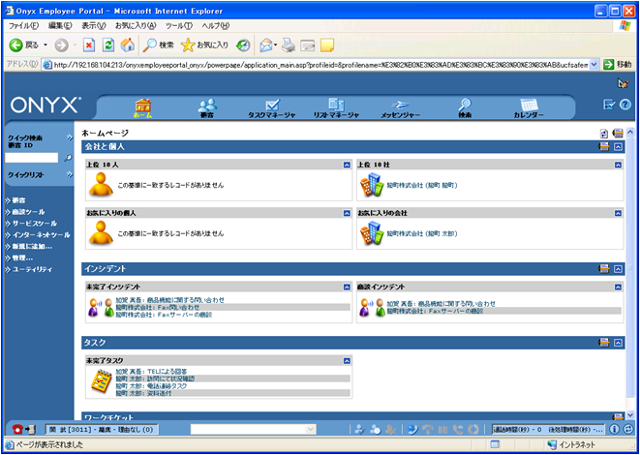Collapse the タスク section
Viewport: 640px width, 455px height.
click(x=618, y=343)
